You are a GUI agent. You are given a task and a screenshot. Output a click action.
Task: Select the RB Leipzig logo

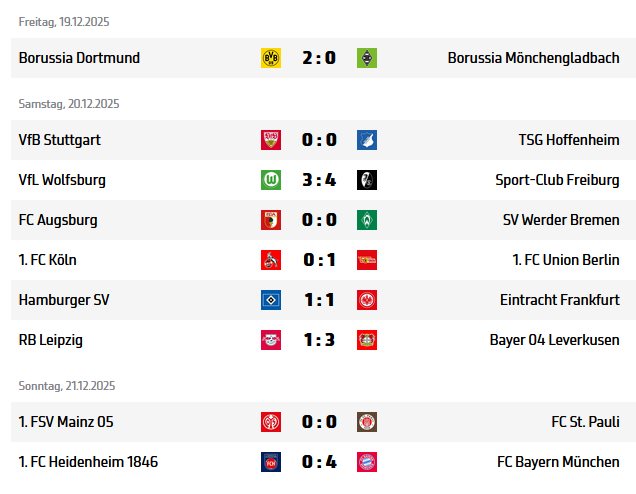pos(270,340)
